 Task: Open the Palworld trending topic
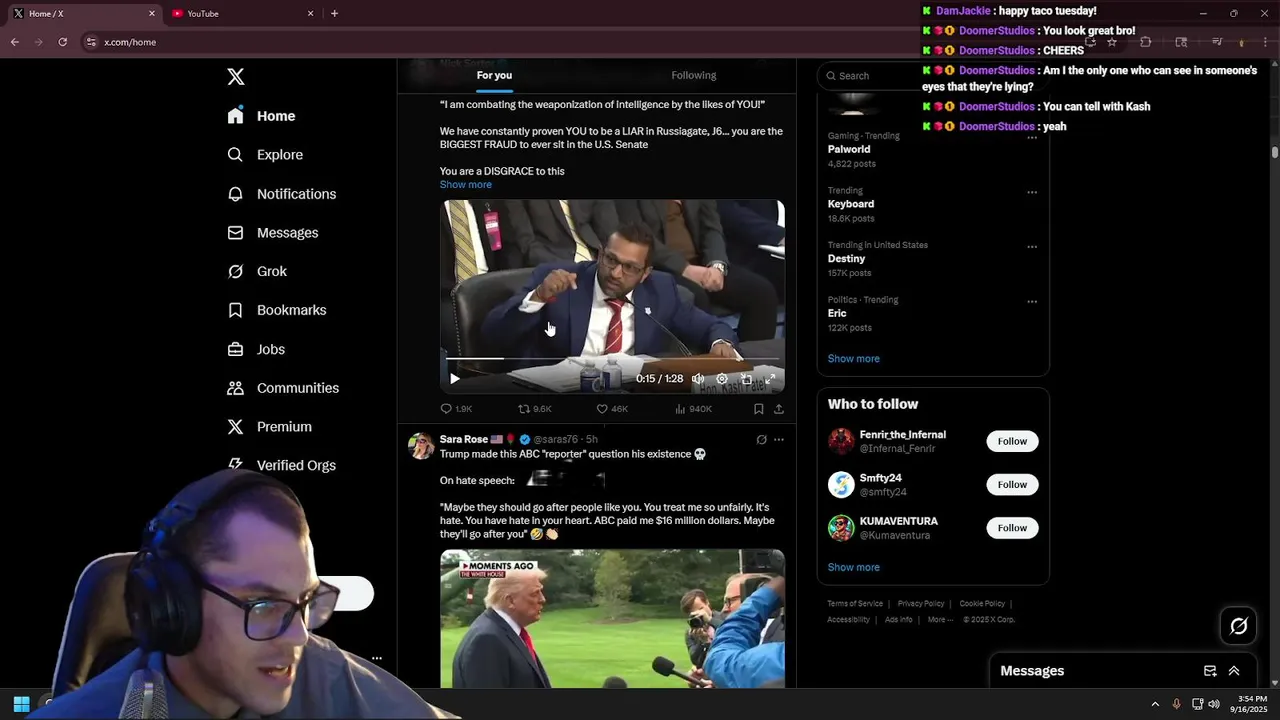pyautogui.click(x=849, y=149)
